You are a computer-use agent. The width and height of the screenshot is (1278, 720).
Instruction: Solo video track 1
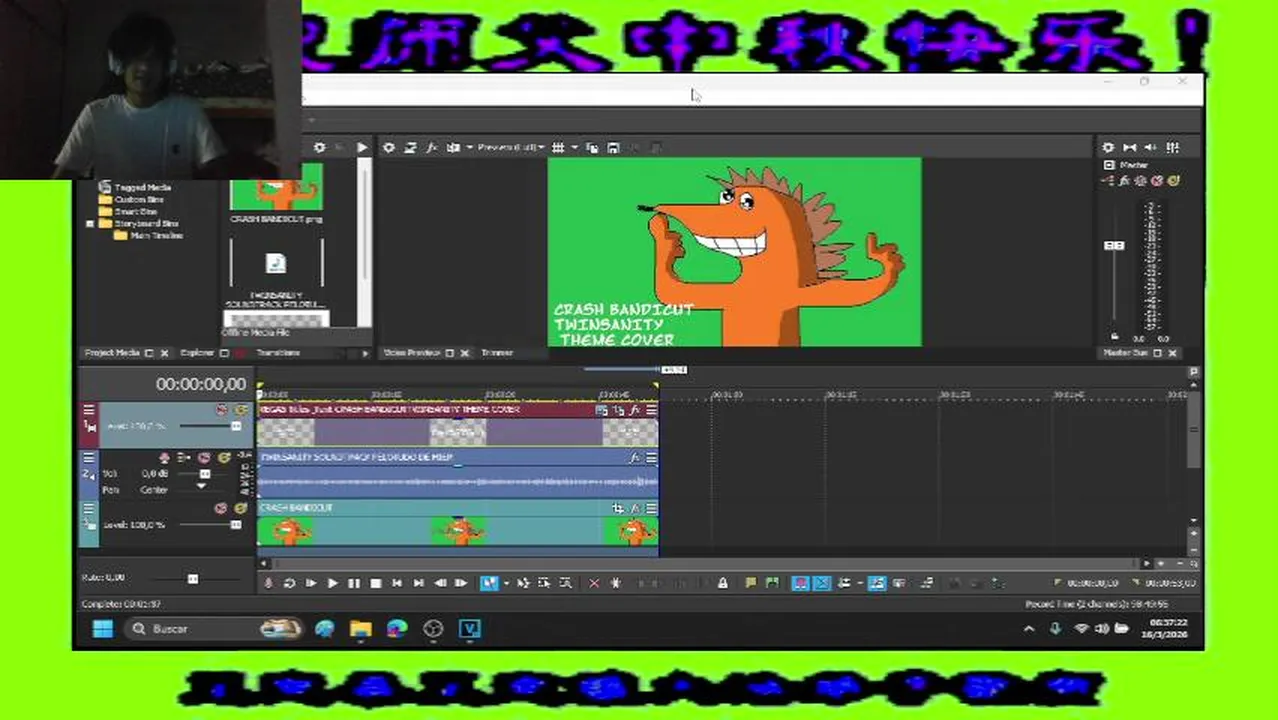240,410
